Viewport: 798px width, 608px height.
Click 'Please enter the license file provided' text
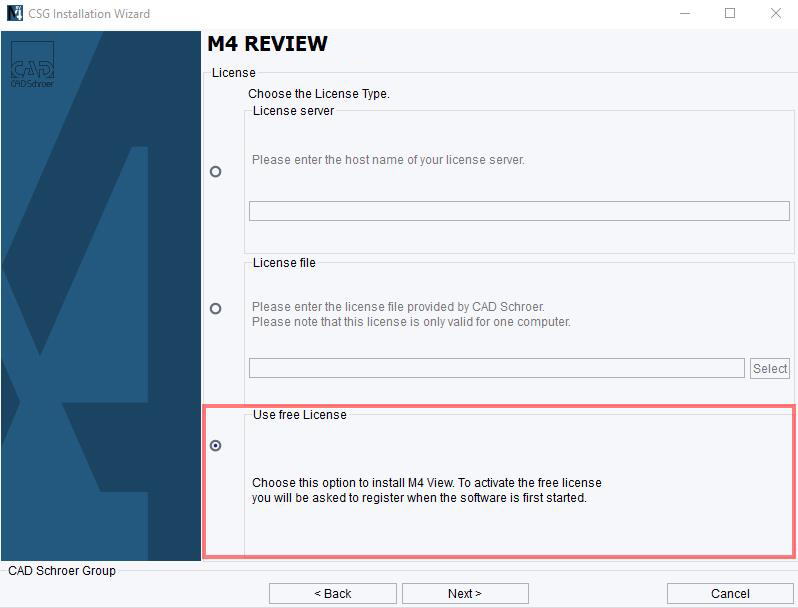(x=398, y=306)
